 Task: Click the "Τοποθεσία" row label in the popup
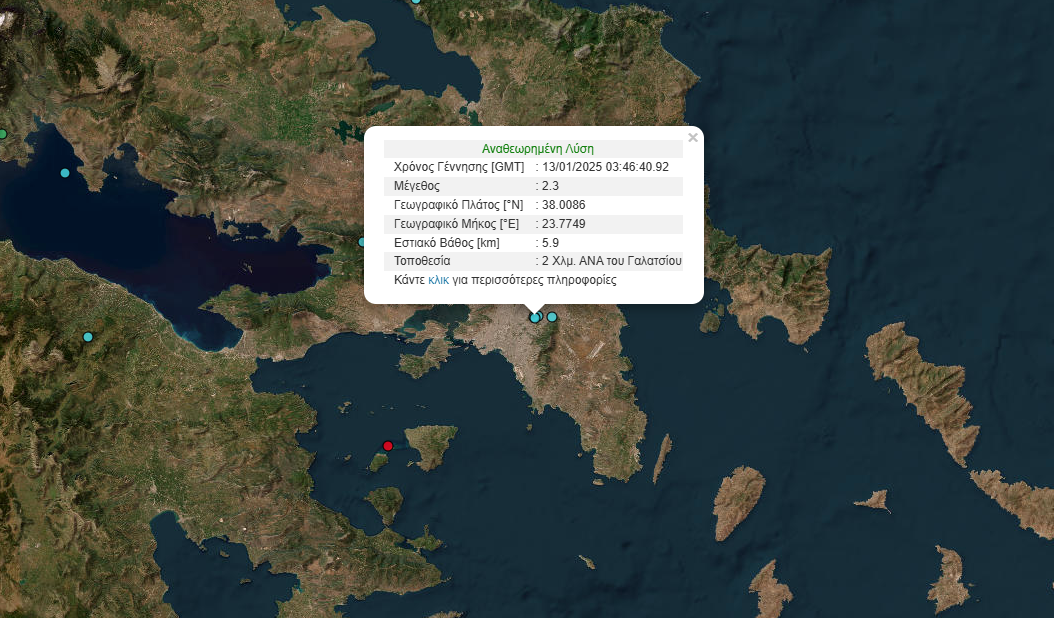422,261
